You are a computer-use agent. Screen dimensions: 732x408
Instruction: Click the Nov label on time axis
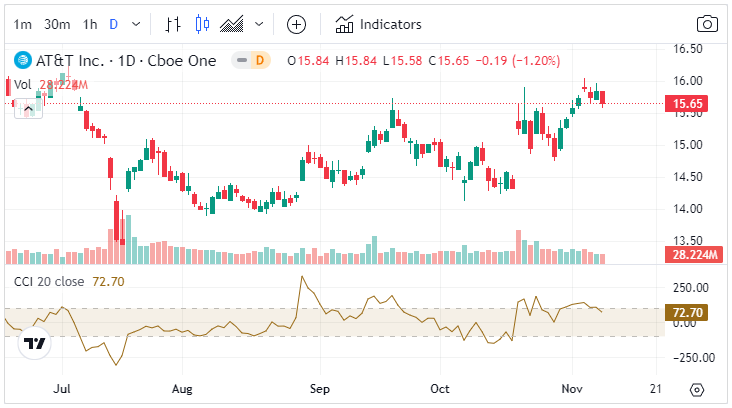click(x=572, y=389)
